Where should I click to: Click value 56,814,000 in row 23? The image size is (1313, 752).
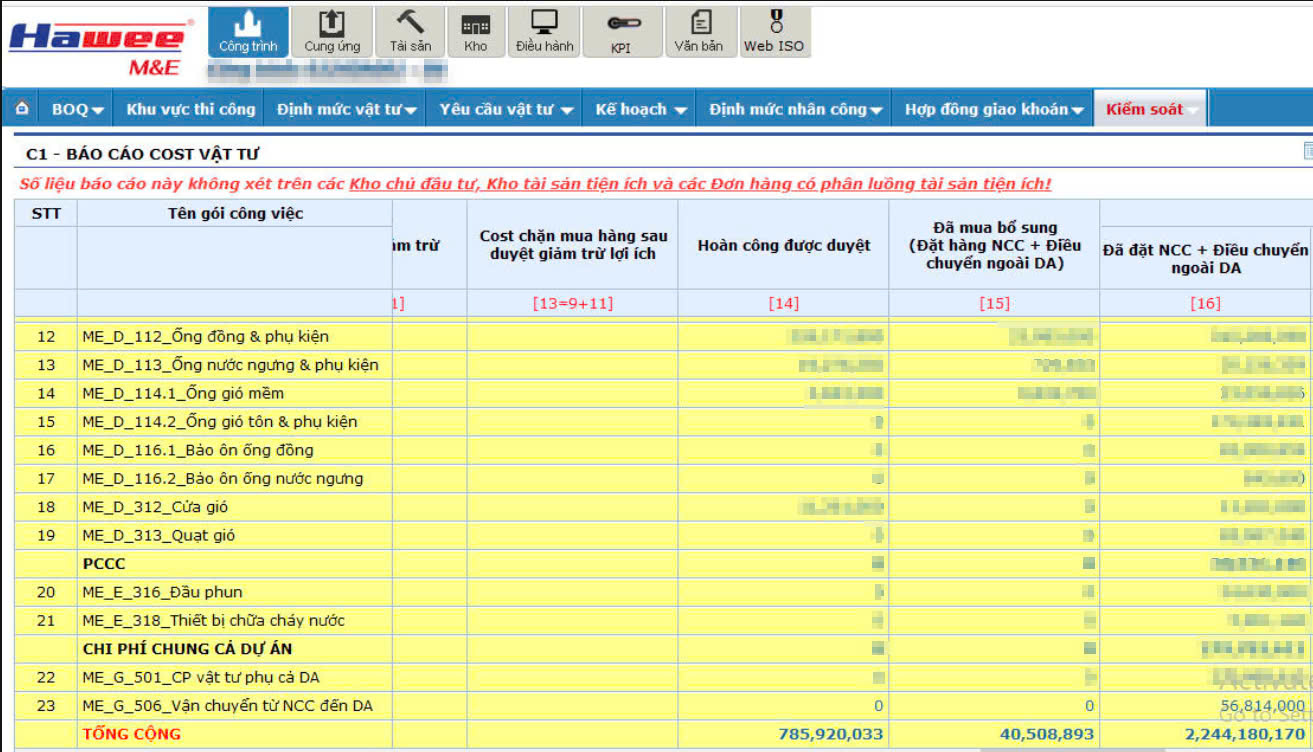coord(1263,706)
